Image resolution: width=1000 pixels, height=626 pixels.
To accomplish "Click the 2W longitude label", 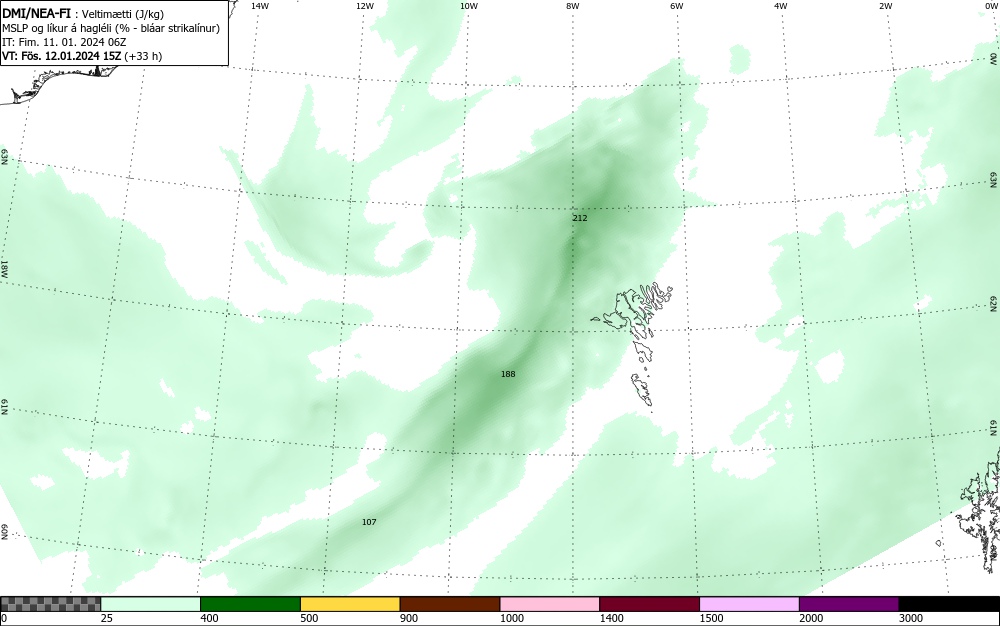I will click(885, 6).
